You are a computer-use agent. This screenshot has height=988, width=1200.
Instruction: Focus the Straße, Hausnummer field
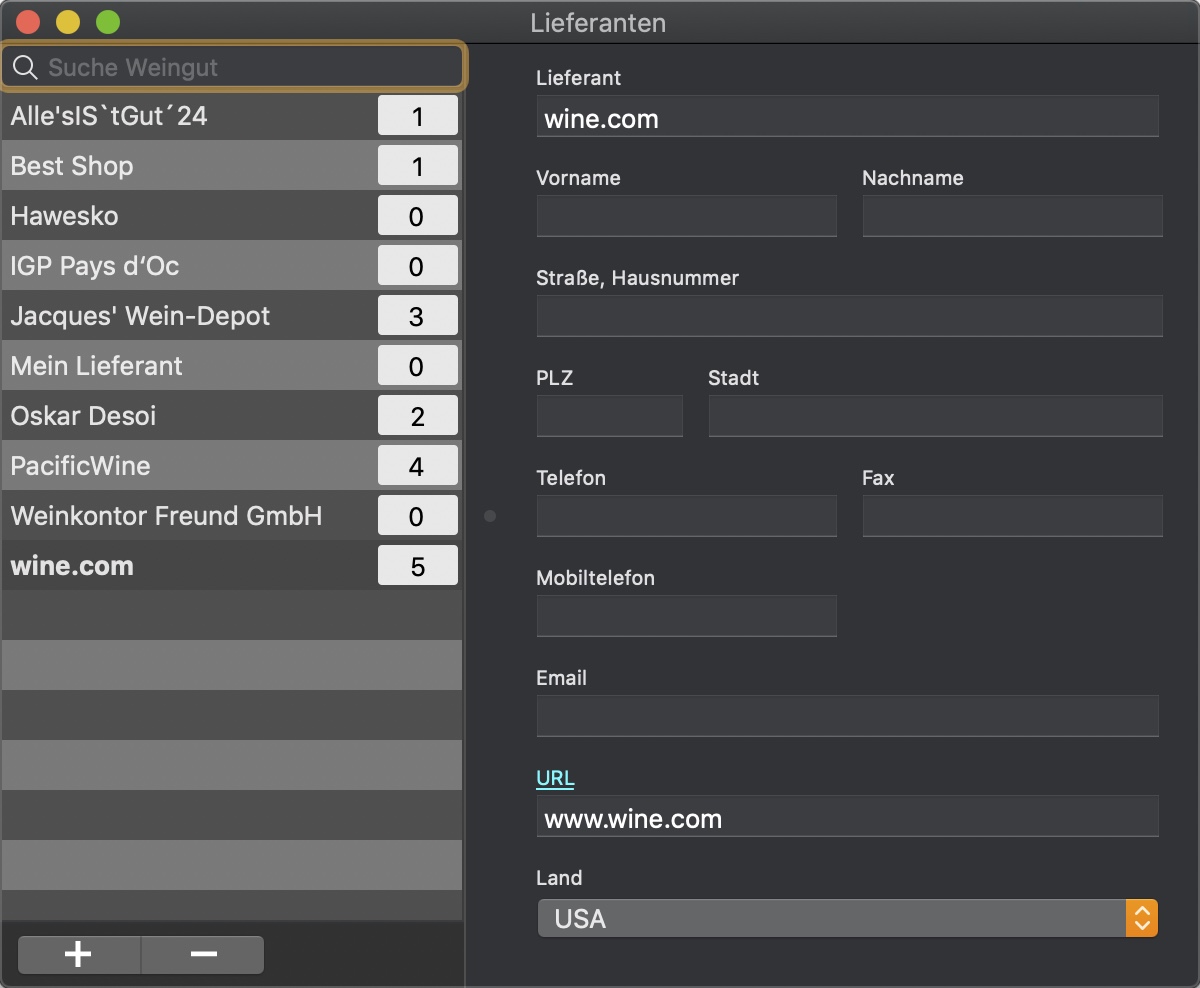point(850,316)
